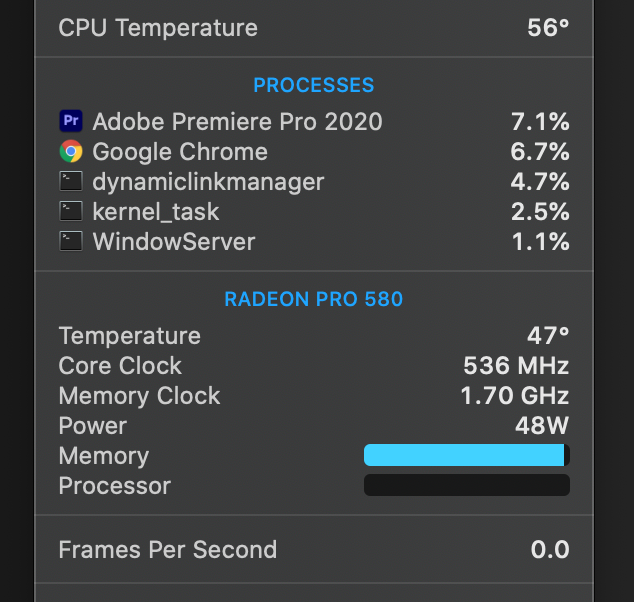Screen dimensions: 634x602
Task: Click the PROCESSES section header
Action: tap(314, 85)
